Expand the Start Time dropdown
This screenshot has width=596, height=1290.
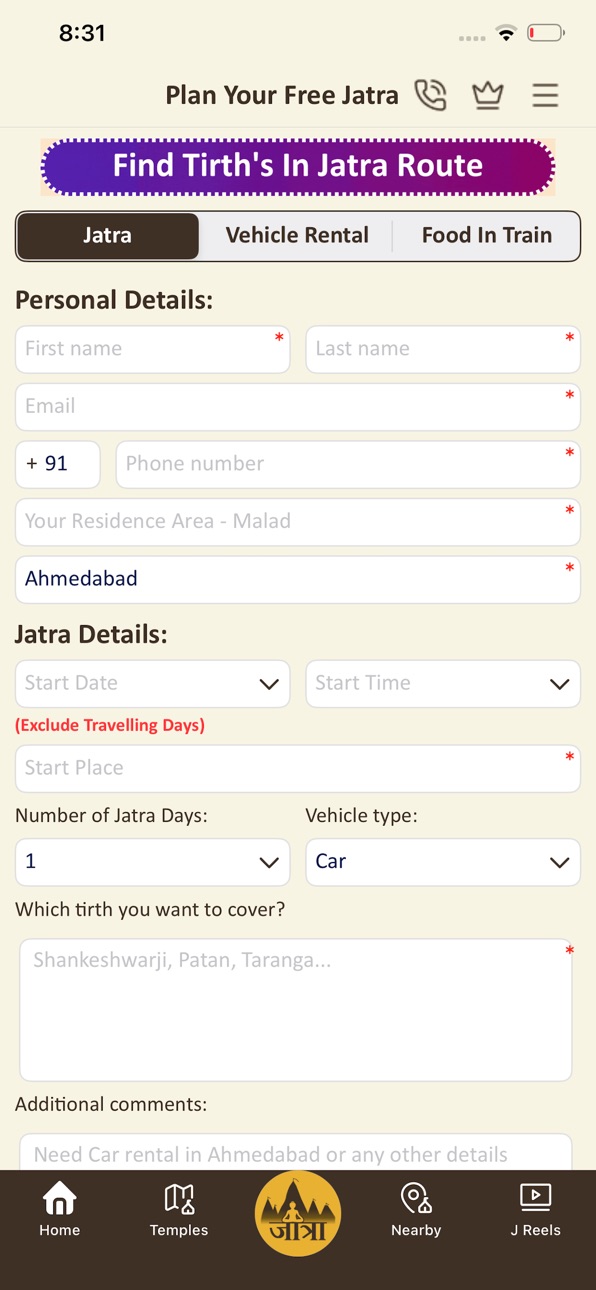click(x=443, y=684)
